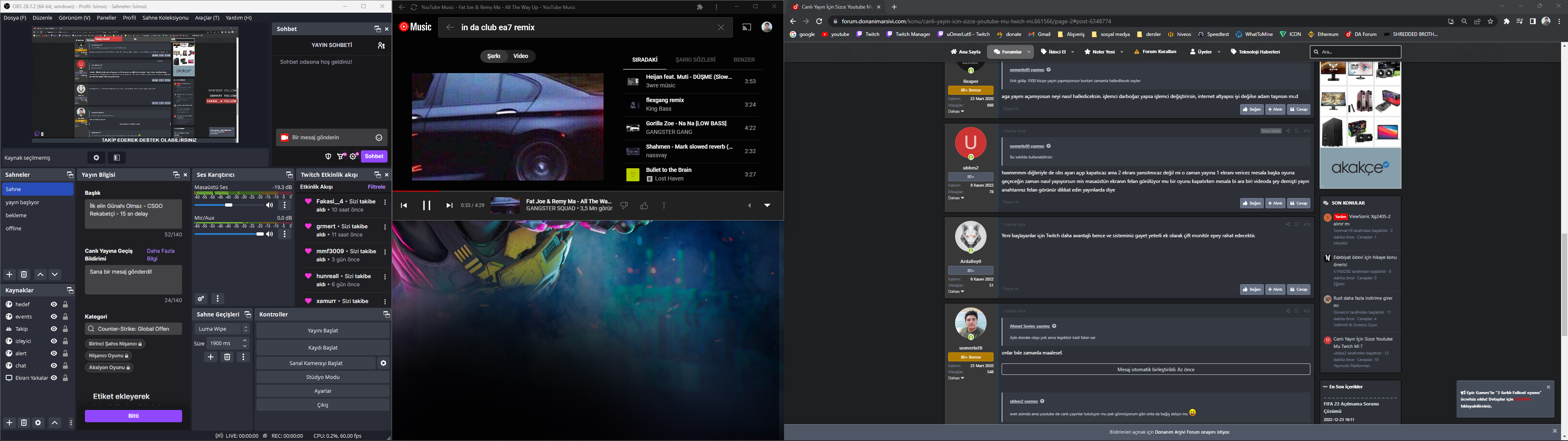Toggle visibility of hedef source
Image resolution: width=1568 pixels, height=441 pixels.
coord(53,305)
